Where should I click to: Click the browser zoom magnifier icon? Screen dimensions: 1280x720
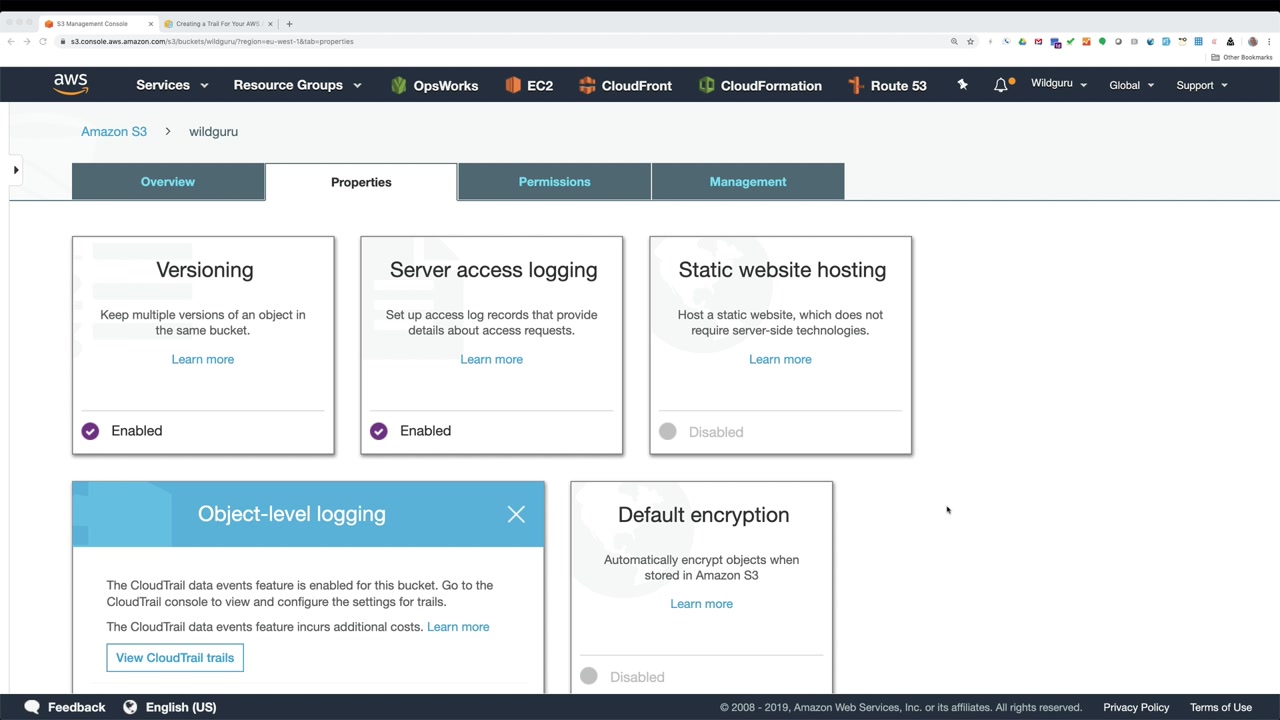954,41
